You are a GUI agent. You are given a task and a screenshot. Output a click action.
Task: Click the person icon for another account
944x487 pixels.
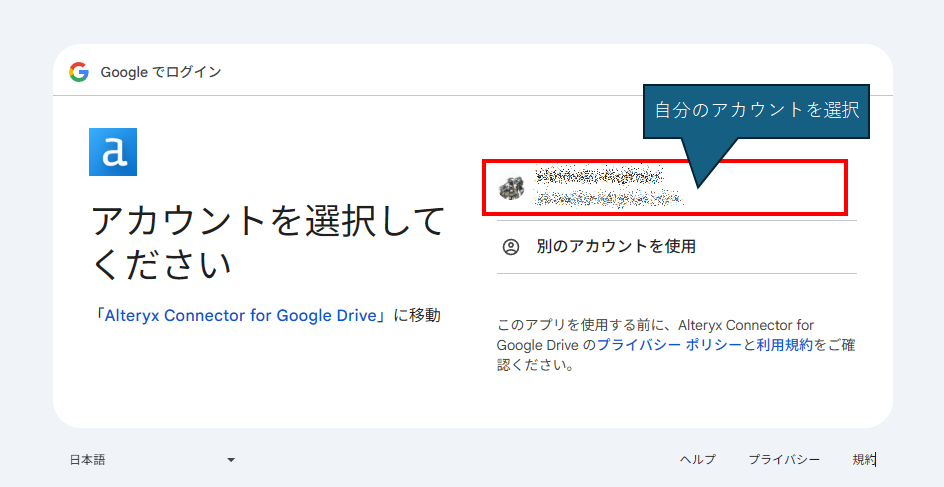pyautogui.click(x=511, y=247)
